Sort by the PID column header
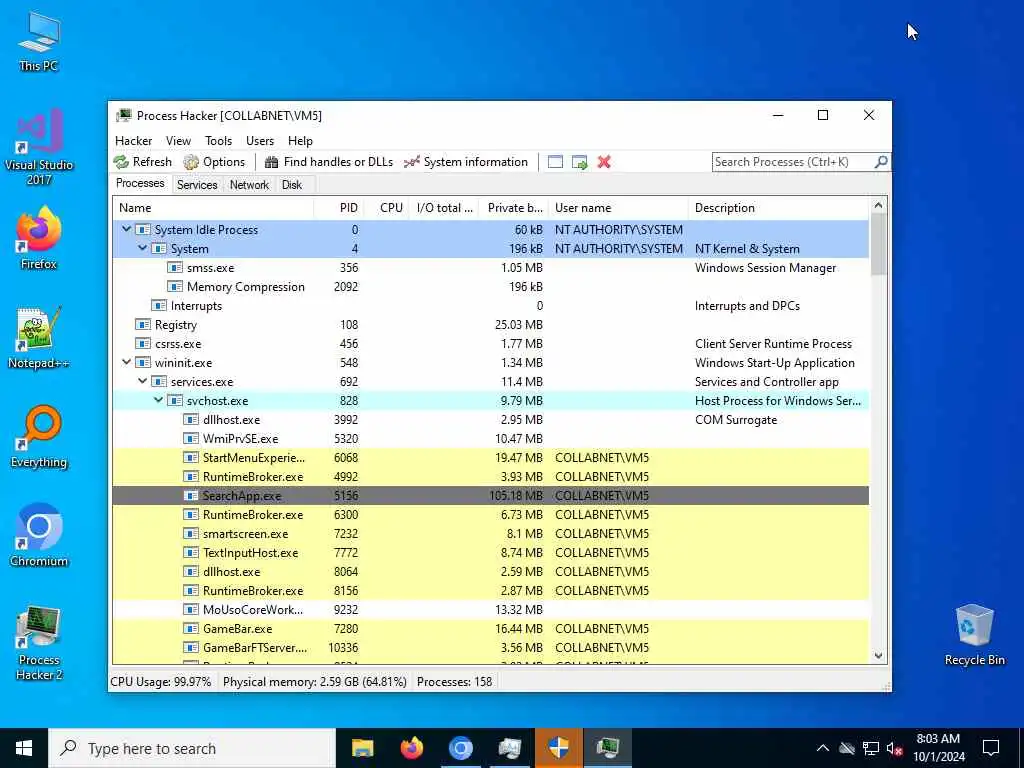This screenshot has width=1024, height=768. [x=339, y=208]
